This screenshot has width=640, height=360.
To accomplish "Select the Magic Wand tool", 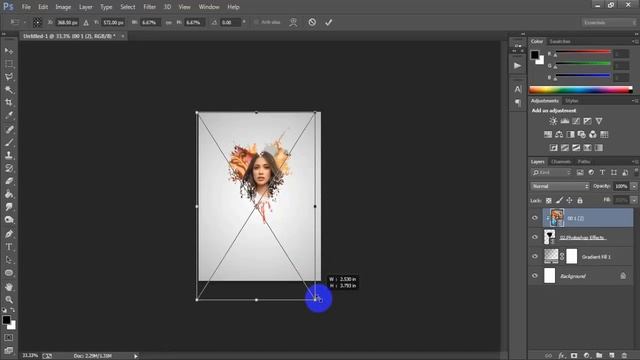I will pos(9,90).
